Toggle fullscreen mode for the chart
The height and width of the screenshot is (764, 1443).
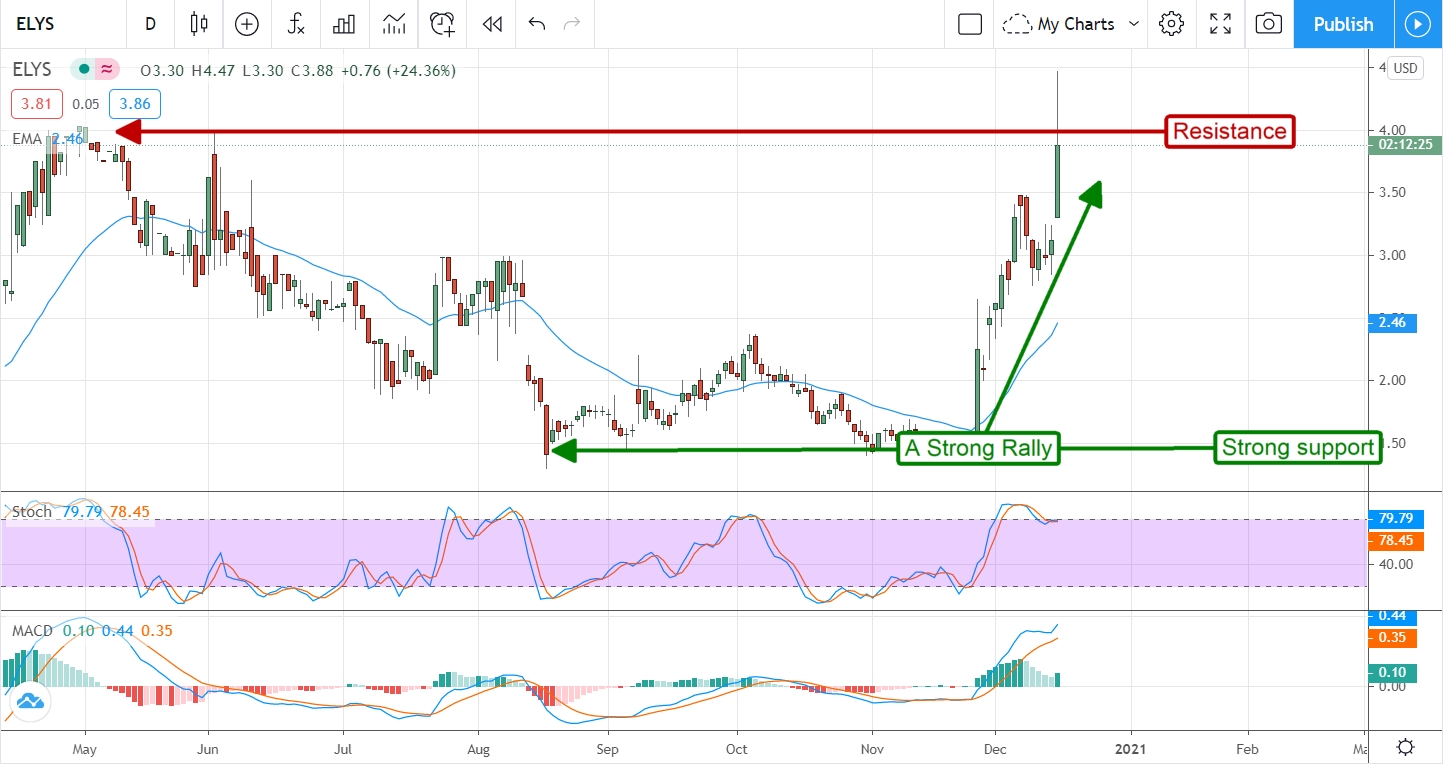(x=1220, y=24)
